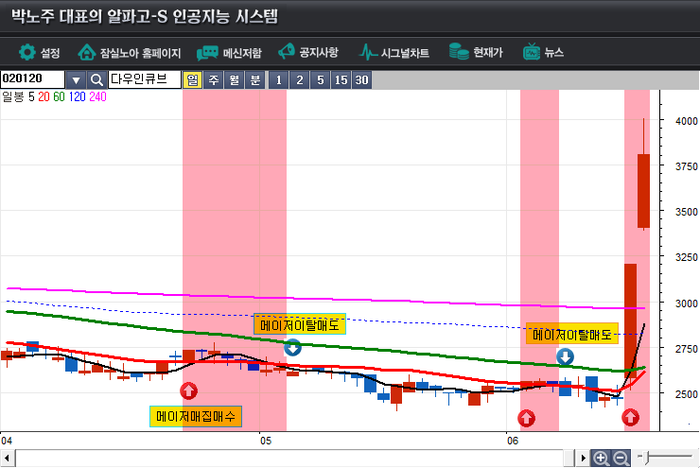The image size is (700, 468).
Task: Click the blue sell arrow near month 05
Action: coord(293,347)
